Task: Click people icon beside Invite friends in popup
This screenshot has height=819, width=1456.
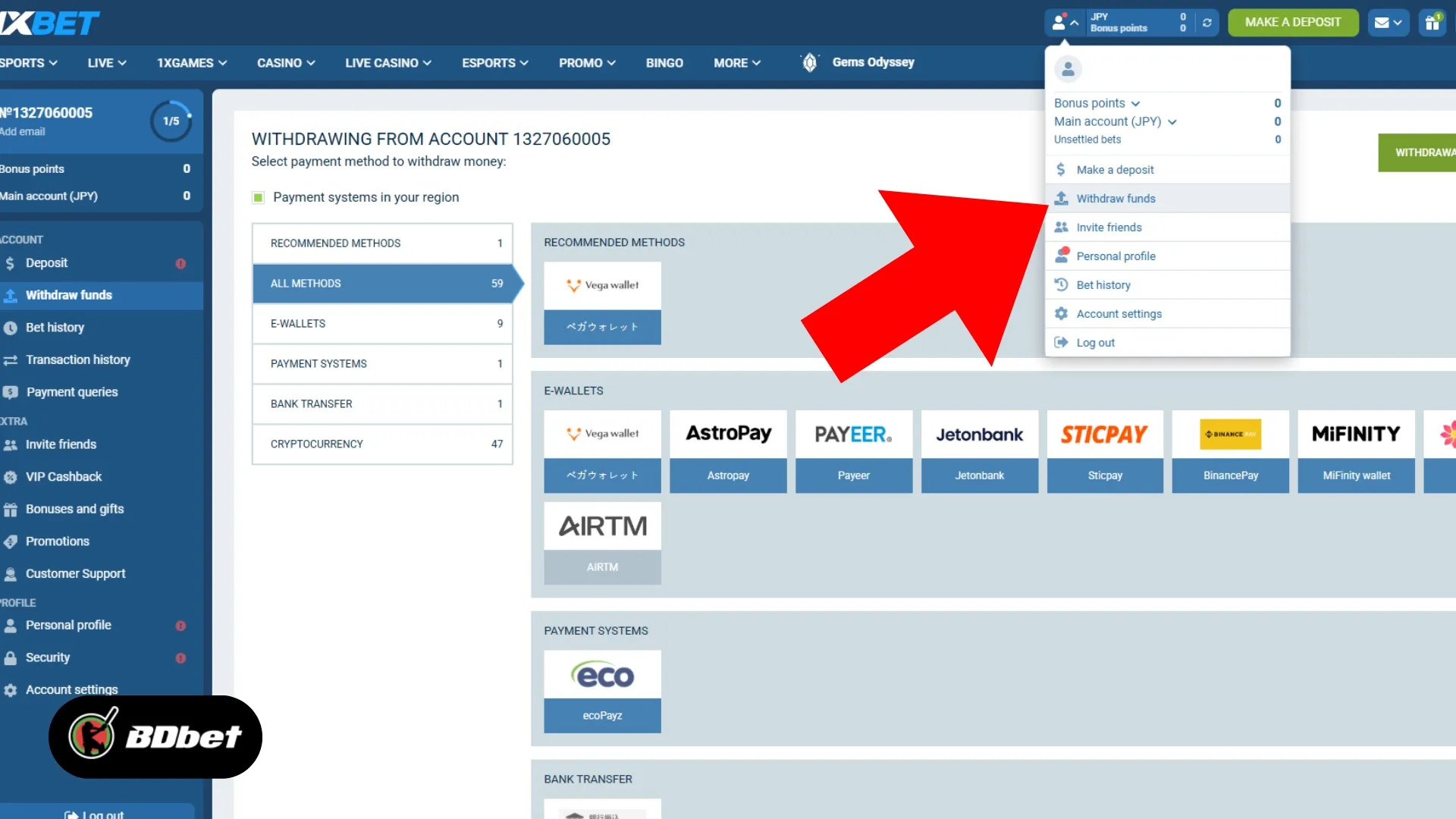Action: click(x=1061, y=227)
